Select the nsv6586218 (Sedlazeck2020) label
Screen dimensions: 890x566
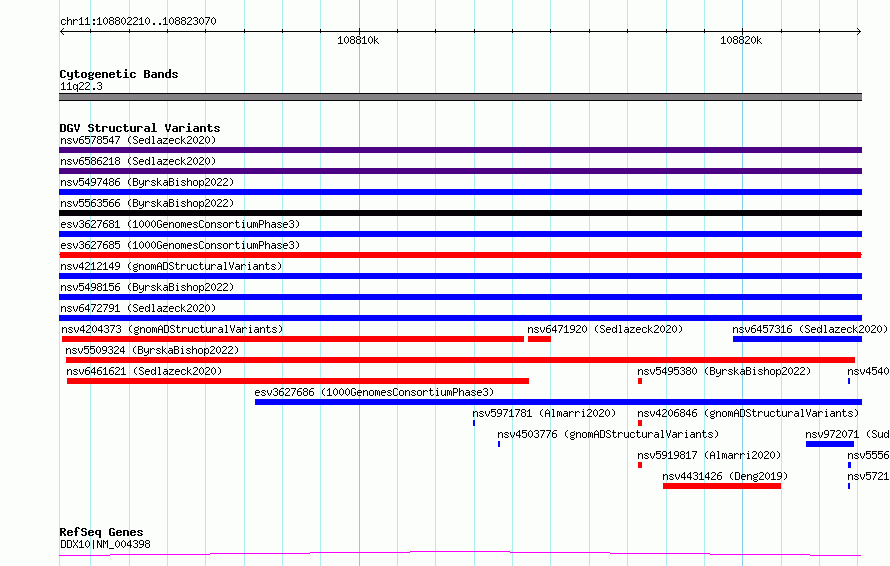138,161
